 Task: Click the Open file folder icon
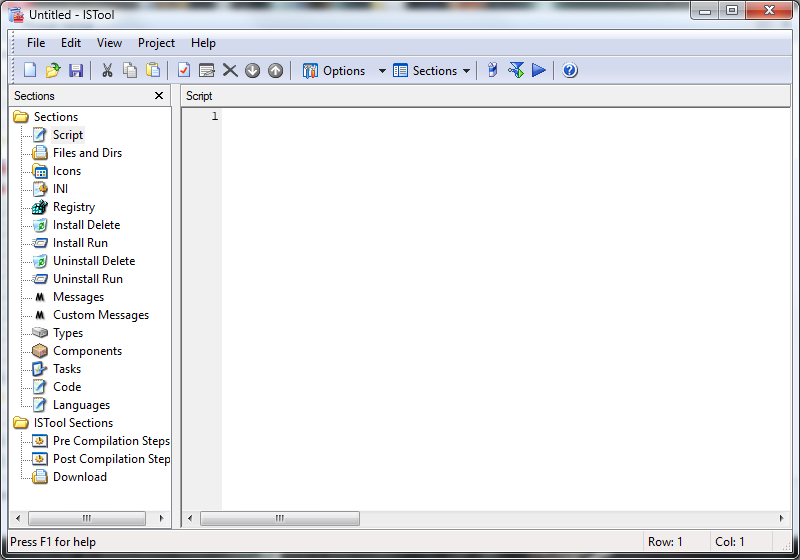click(x=53, y=70)
